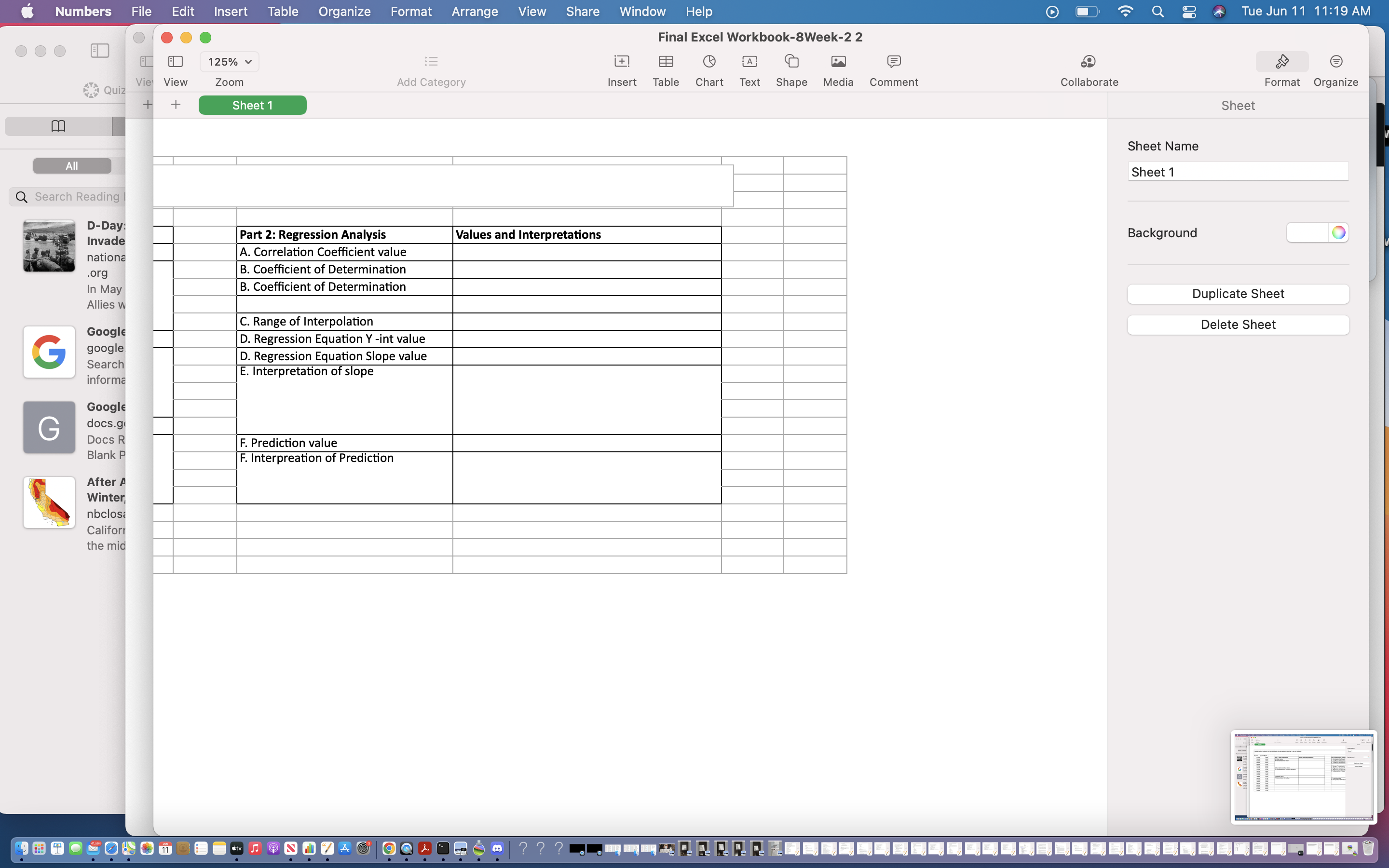Viewport: 1389px width, 868px height.
Task: Open the Arrange menu
Action: (474, 12)
